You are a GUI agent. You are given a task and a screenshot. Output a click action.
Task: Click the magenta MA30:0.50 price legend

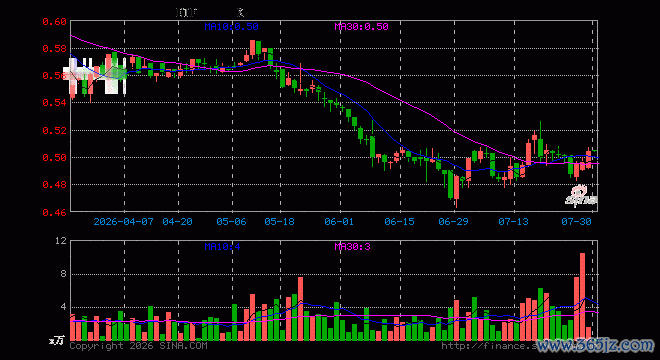pos(362,27)
